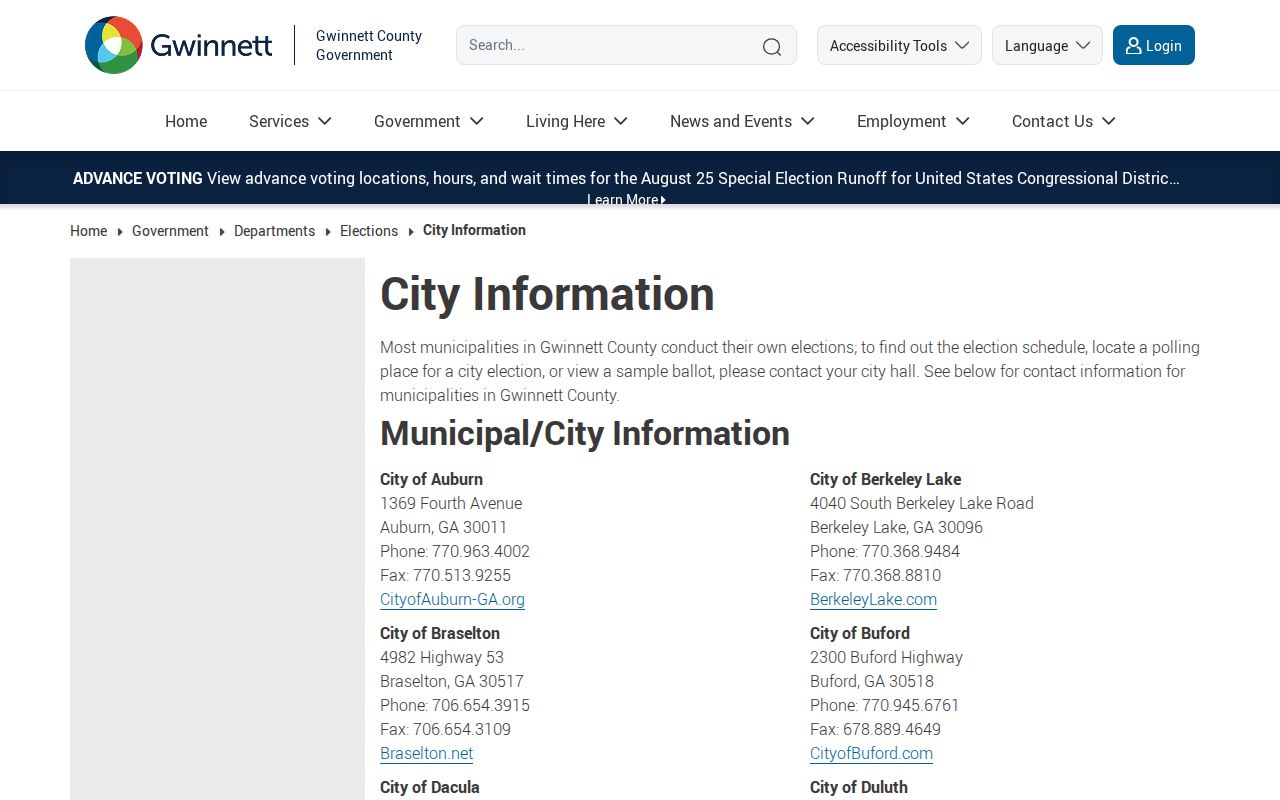1280x800 pixels.
Task: Click the Gwinnett logo in the header
Action: click(179, 45)
